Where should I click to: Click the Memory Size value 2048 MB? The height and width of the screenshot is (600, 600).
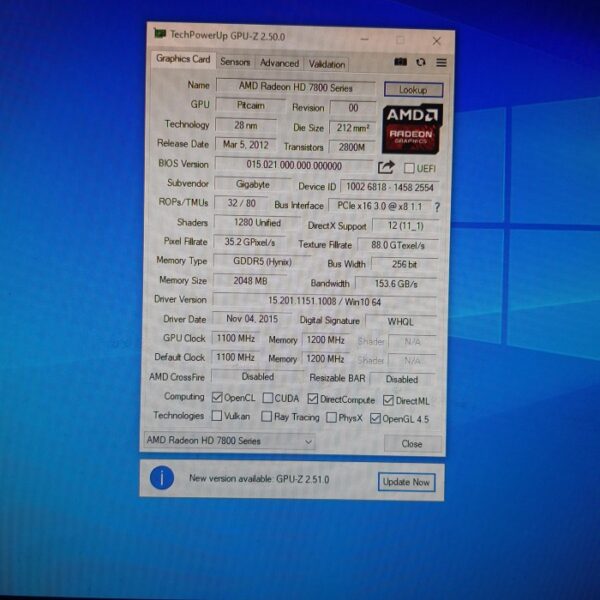click(250, 281)
